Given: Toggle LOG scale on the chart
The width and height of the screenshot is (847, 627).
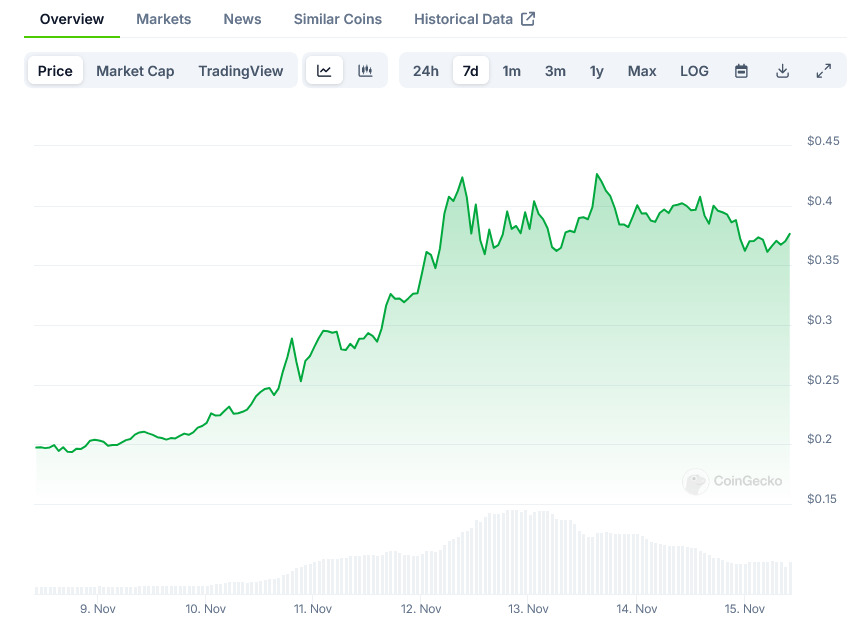Looking at the screenshot, I should pos(694,71).
